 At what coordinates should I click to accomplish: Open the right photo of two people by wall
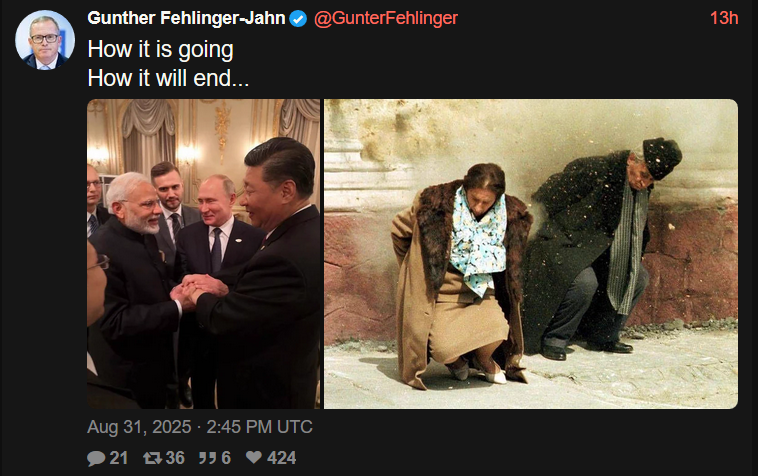[x=531, y=254]
